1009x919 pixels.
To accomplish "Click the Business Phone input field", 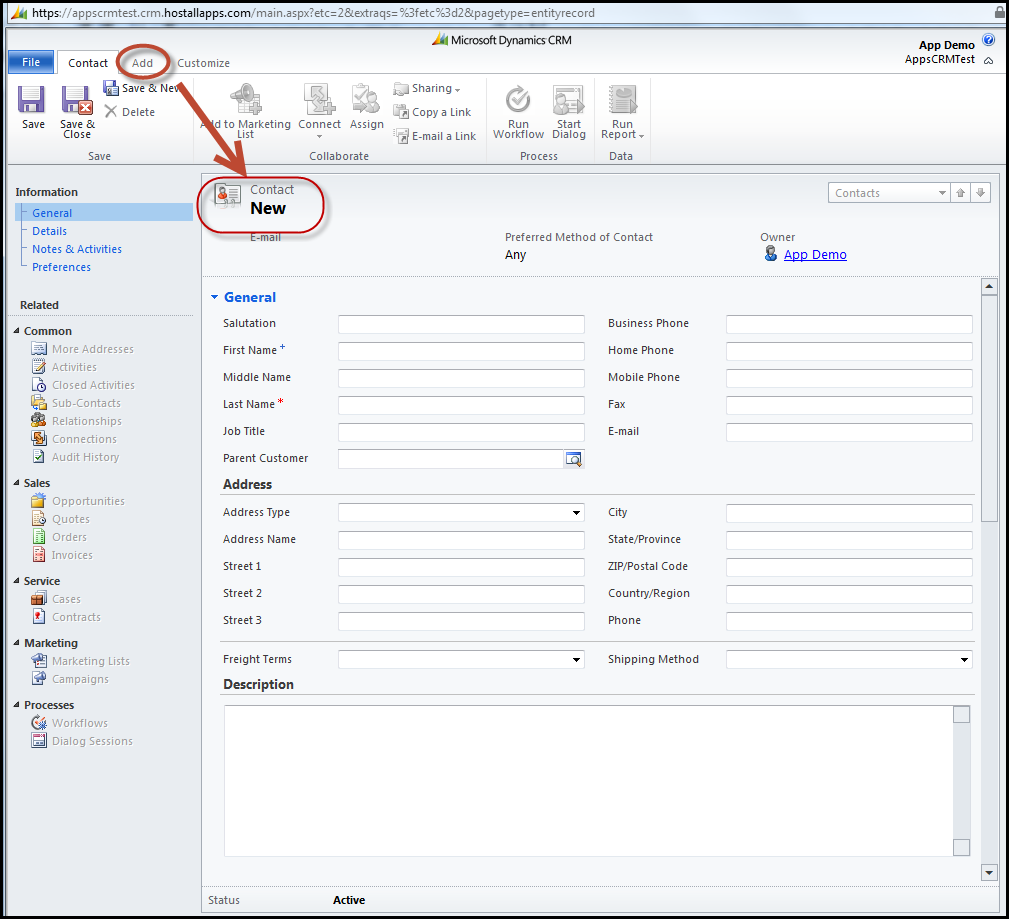I will (x=849, y=324).
